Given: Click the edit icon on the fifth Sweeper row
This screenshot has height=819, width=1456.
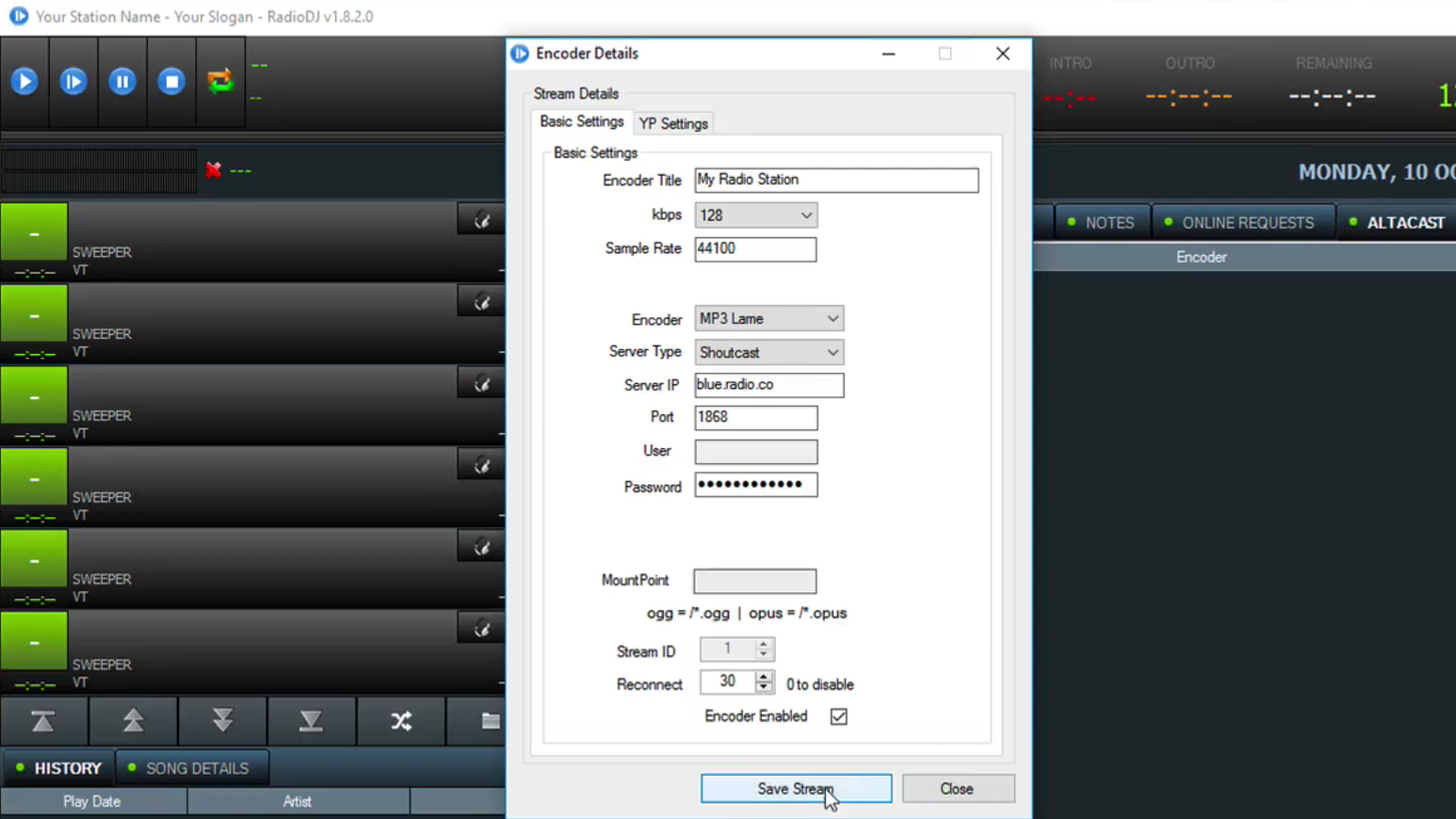Looking at the screenshot, I should (481, 547).
